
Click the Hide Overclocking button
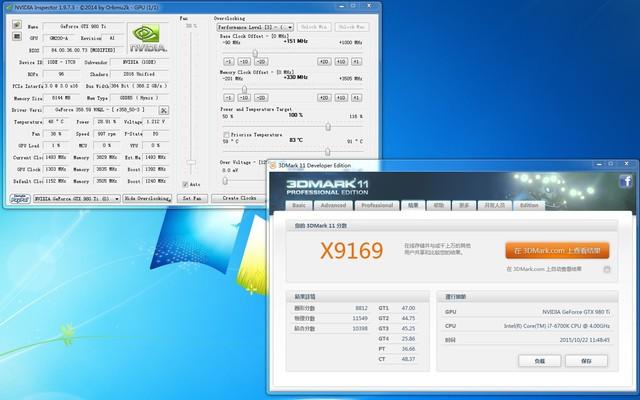tap(147, 198)
